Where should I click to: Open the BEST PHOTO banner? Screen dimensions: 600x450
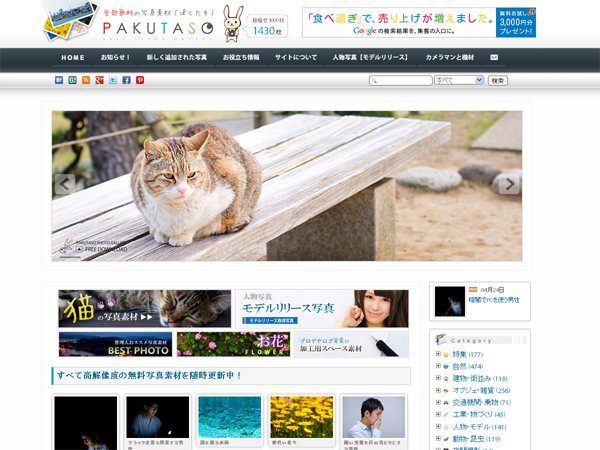point(115,344)
